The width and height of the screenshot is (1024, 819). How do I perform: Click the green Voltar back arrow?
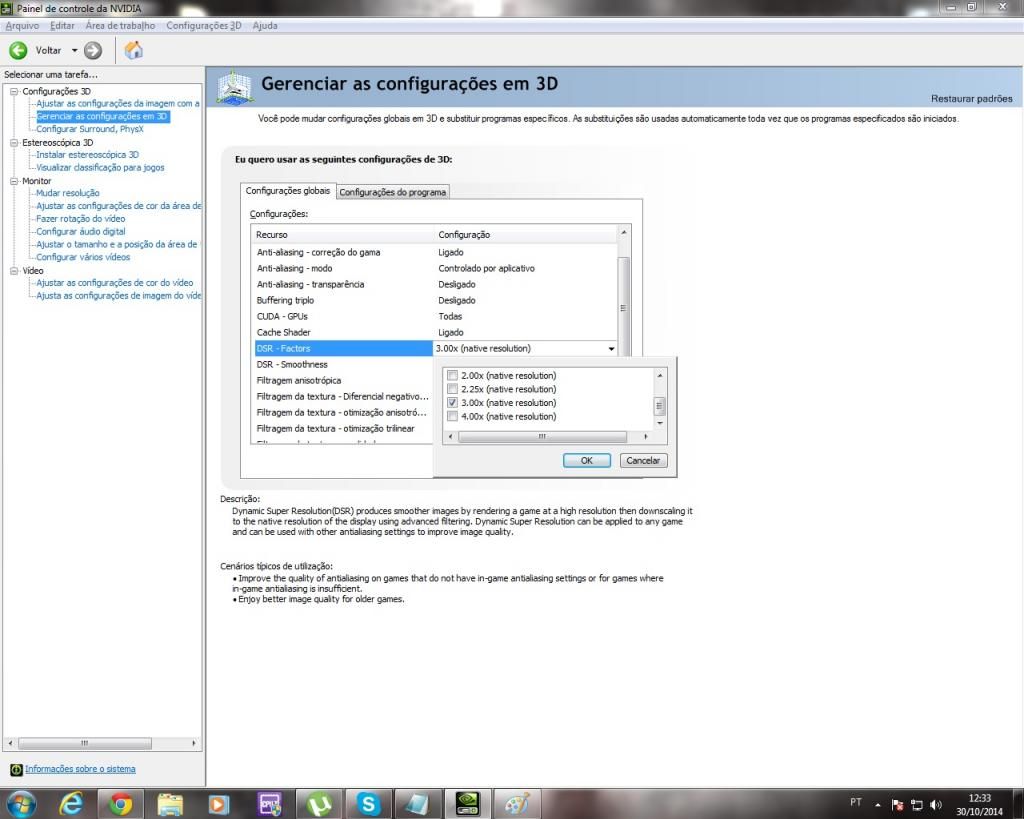18,50
